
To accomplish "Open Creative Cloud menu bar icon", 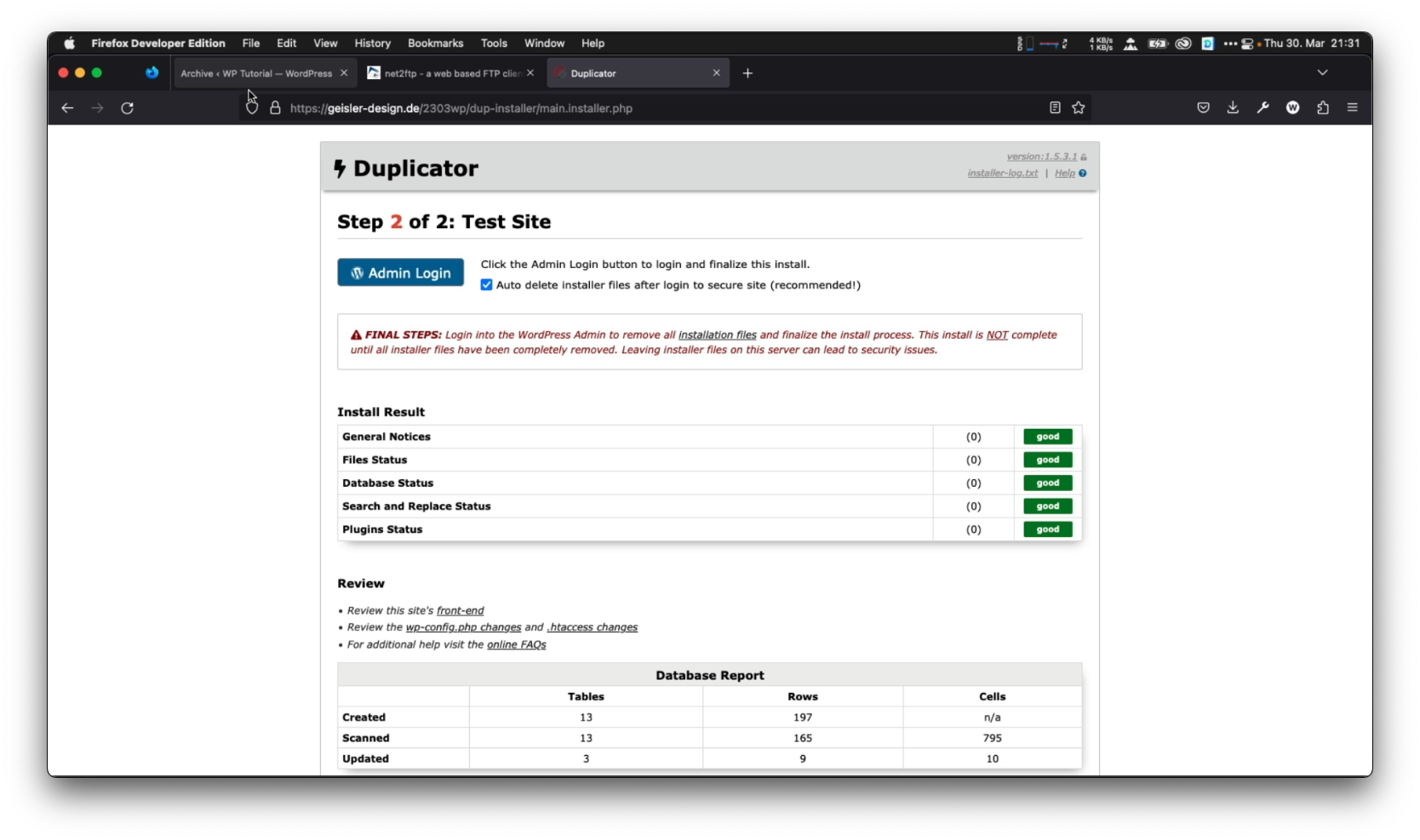I will click(x=1183, y=43).
